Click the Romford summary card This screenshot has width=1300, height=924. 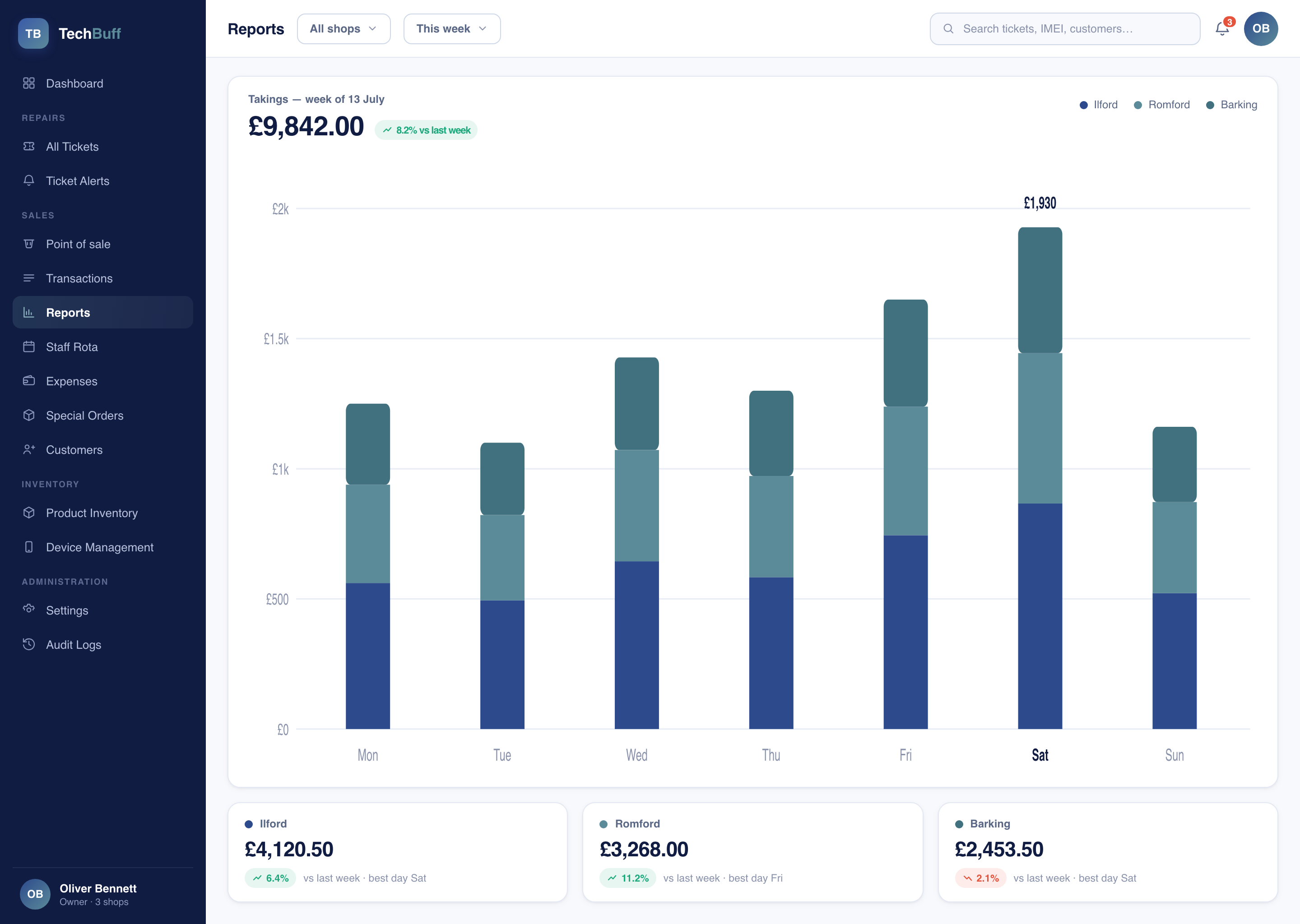point(752,852)
